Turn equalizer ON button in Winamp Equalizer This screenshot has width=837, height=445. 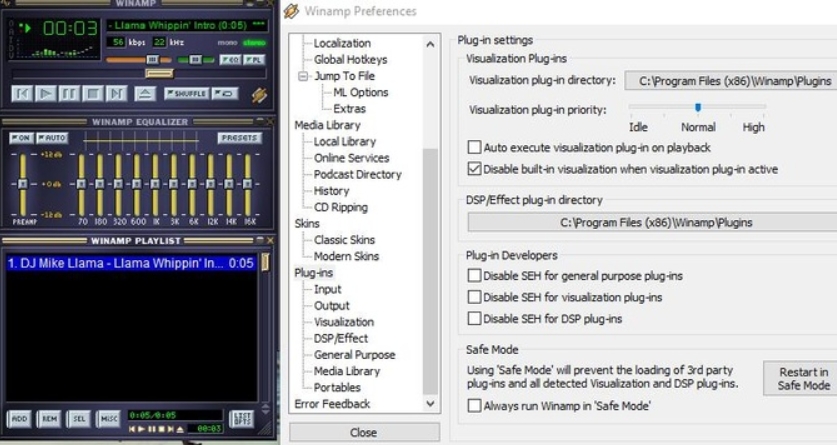coord(21,138)
